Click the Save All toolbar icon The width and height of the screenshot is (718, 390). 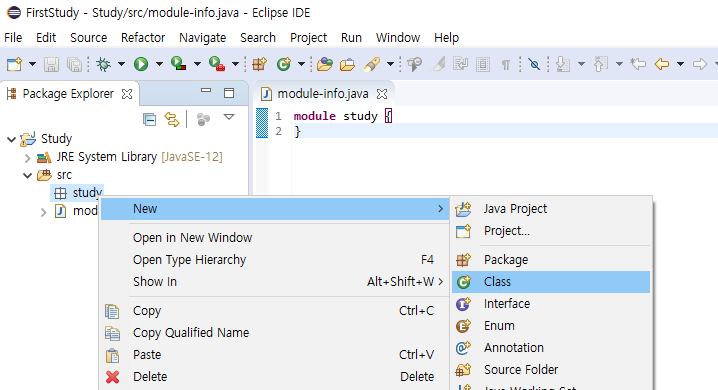pos(74,65)
